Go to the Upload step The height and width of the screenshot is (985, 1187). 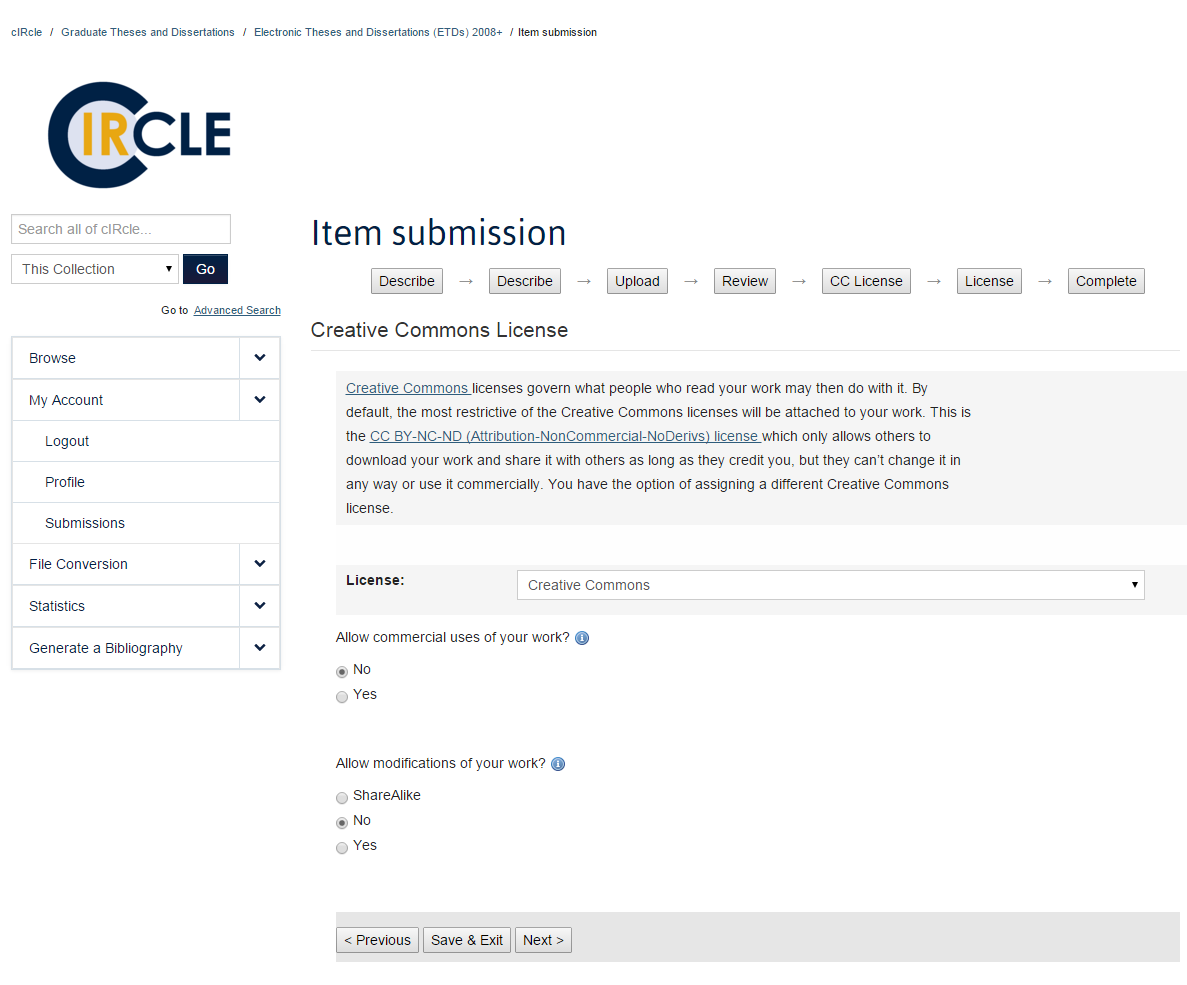[x=637, y=281]
